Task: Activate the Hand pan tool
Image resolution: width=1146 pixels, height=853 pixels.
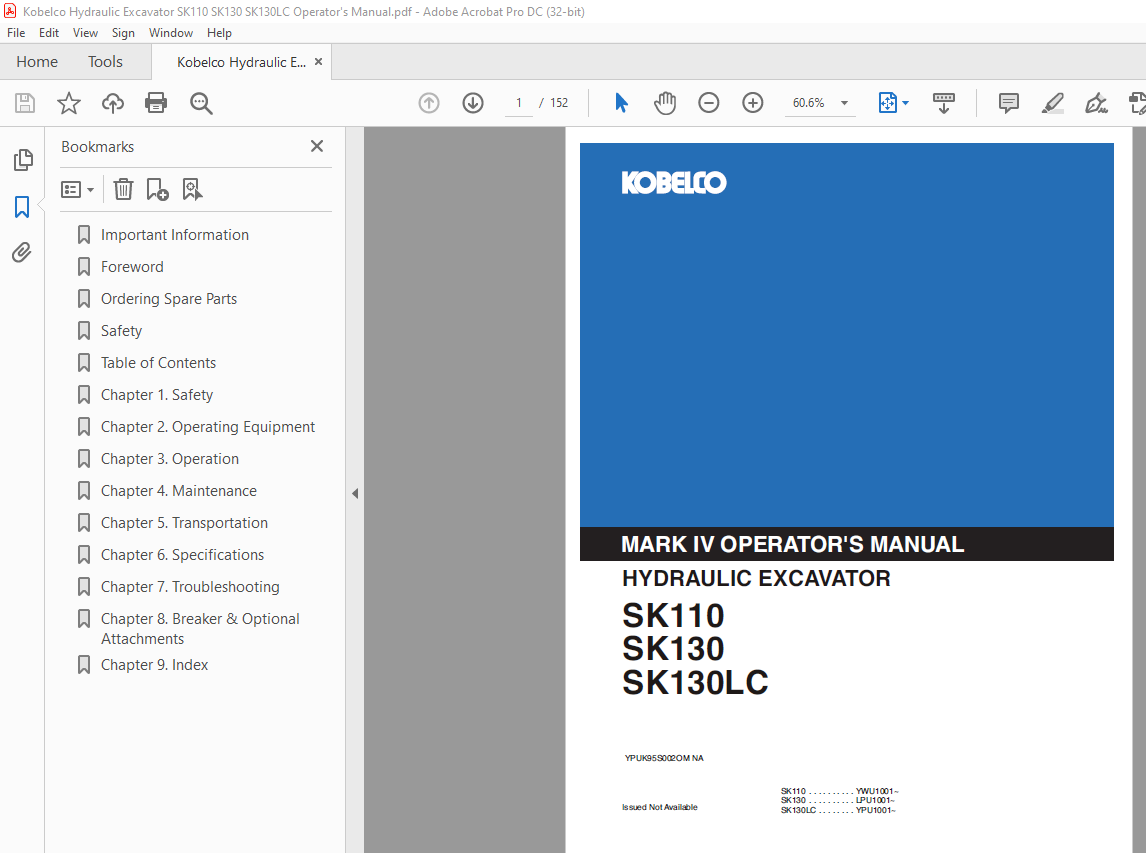Action: [665, 103]
